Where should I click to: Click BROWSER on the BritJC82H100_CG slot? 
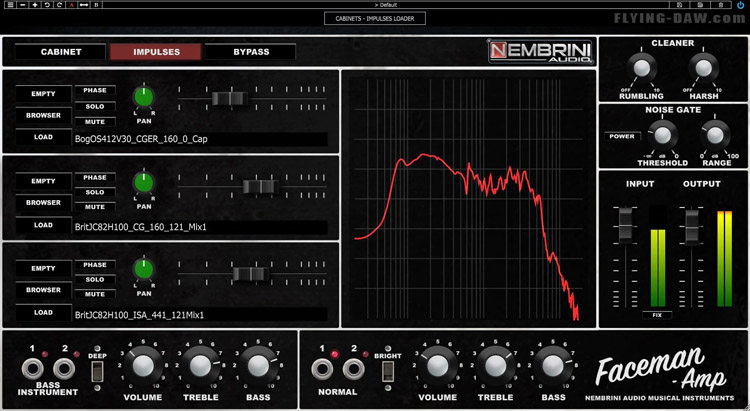click(x=44, y=202)
